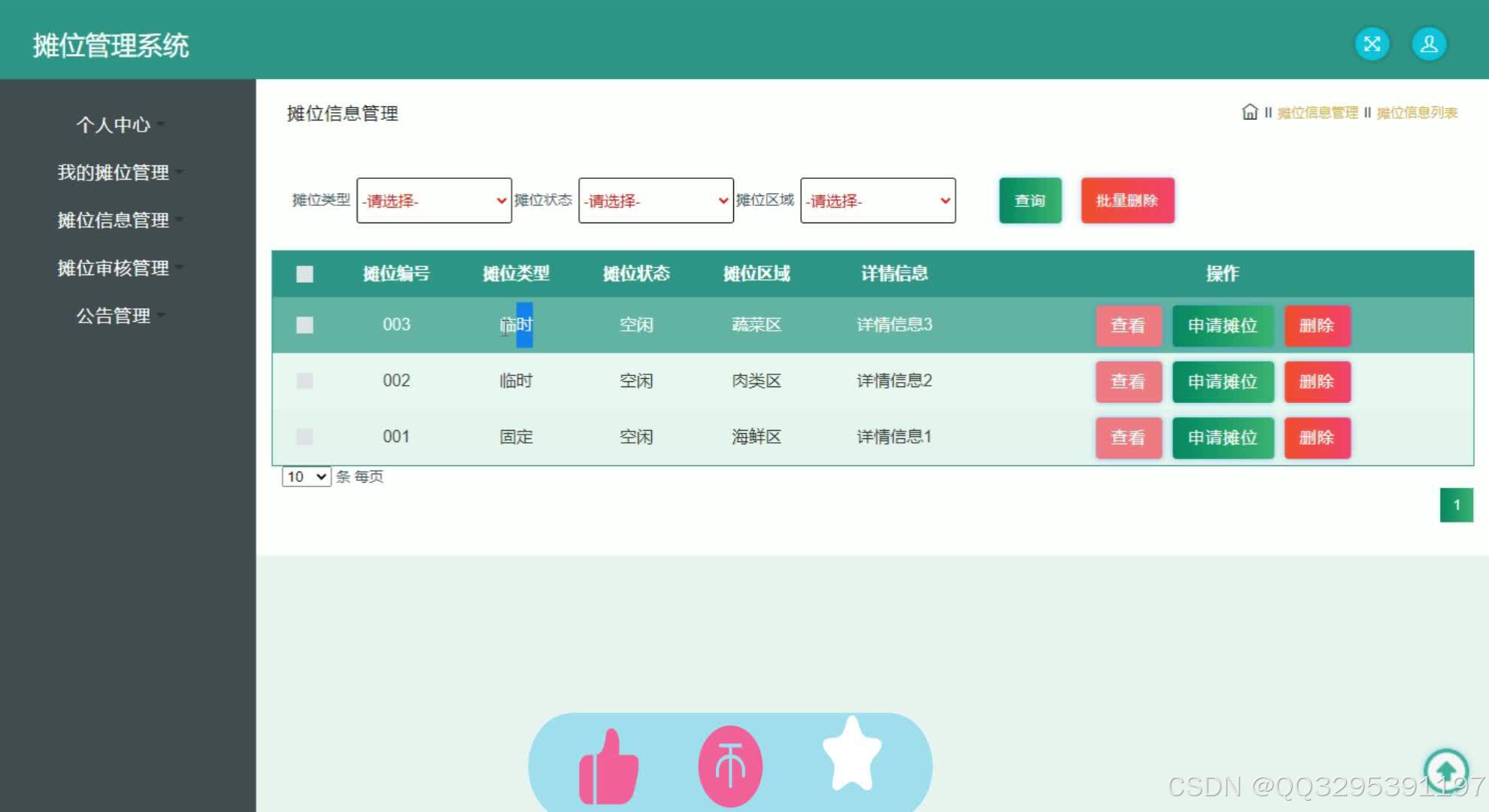Click 申请摊位 button for stall 001
Image resolution: width=1489 pixels, height=812 pixels.
1223,438
